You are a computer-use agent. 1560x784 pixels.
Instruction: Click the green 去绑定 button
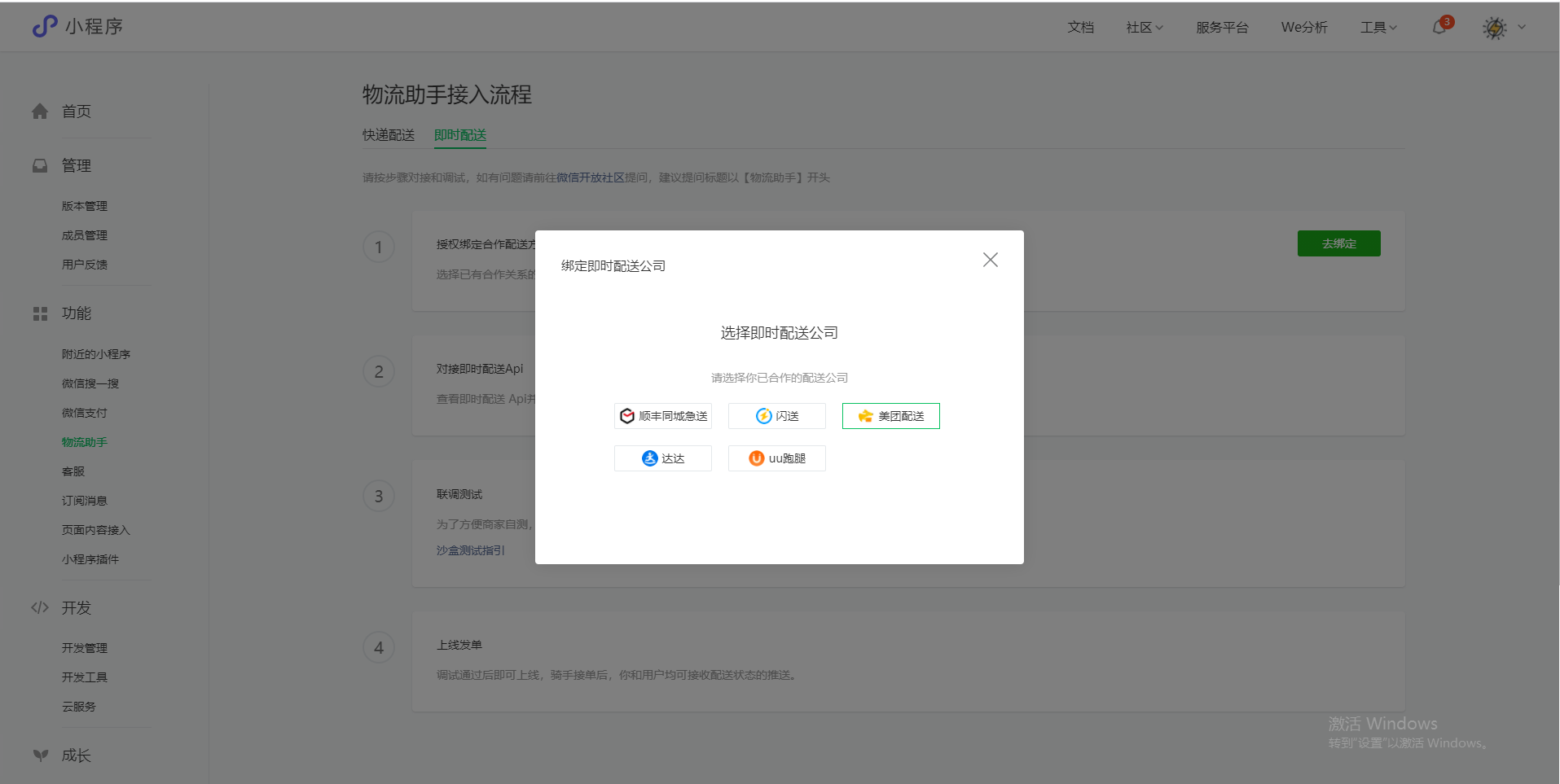(x=1339, y=243)
